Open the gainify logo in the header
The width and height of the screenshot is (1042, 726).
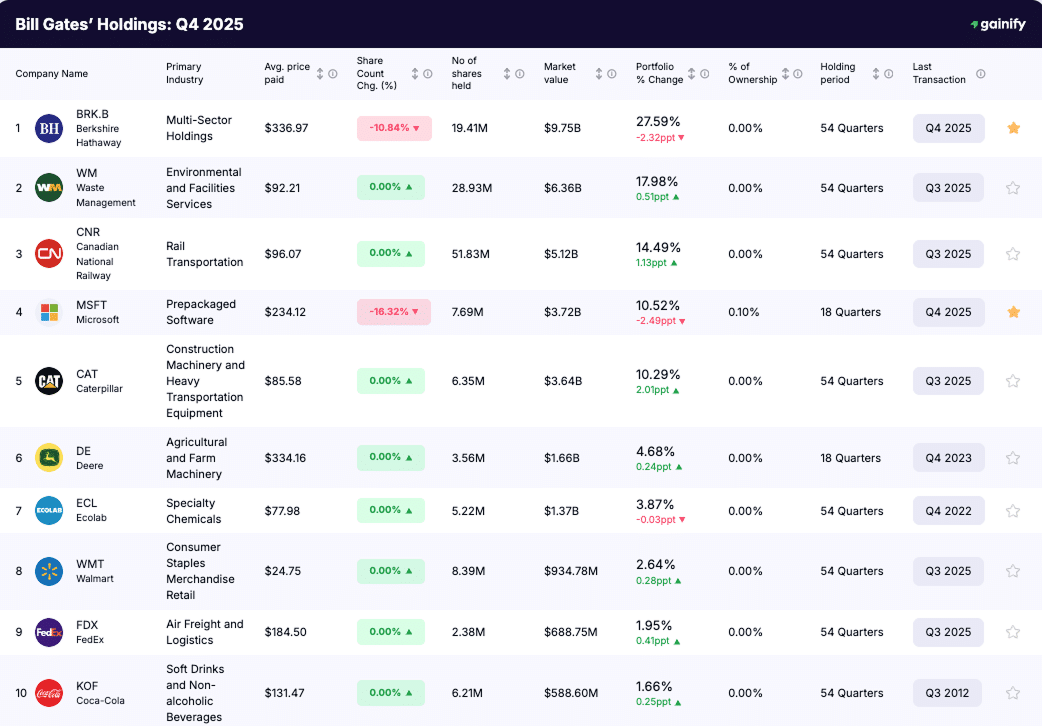pos(997,24)
